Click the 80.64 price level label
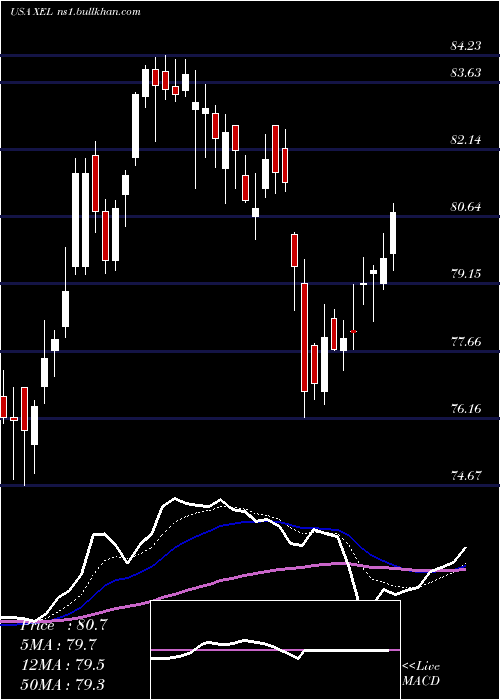 pos(466,207)
